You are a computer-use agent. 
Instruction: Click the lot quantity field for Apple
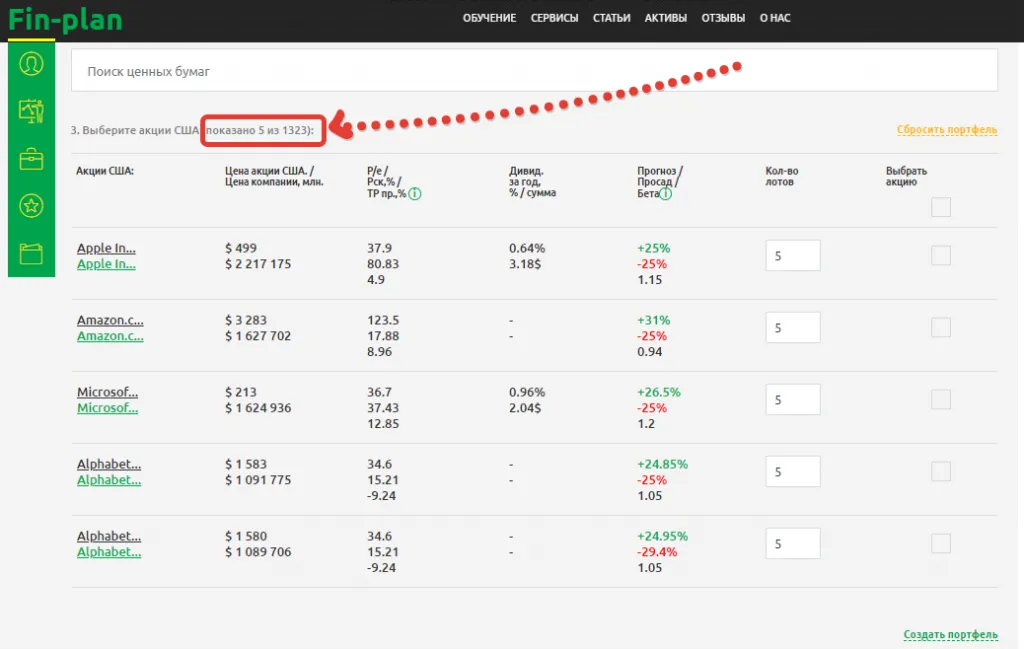click(792, 256)
